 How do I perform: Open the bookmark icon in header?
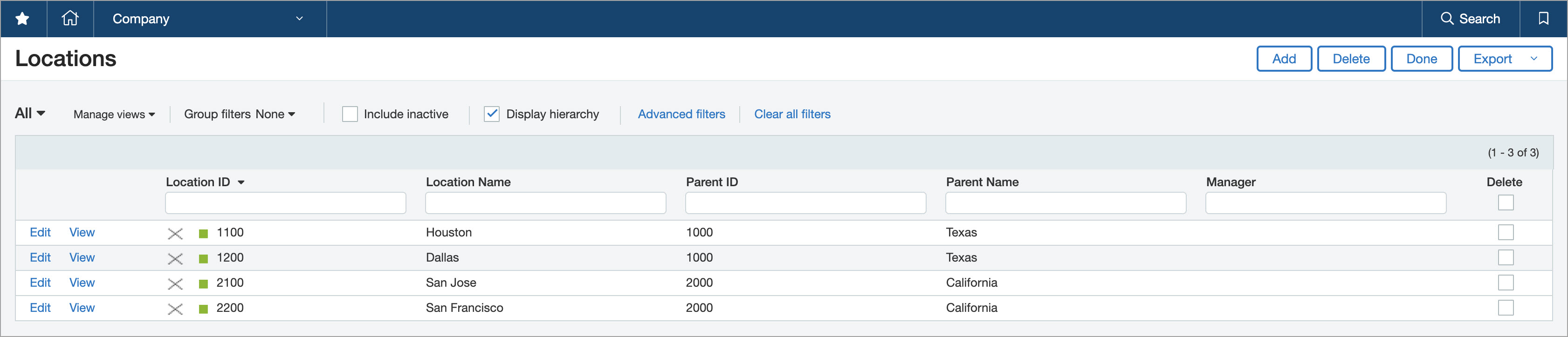tap(1543, 18)
